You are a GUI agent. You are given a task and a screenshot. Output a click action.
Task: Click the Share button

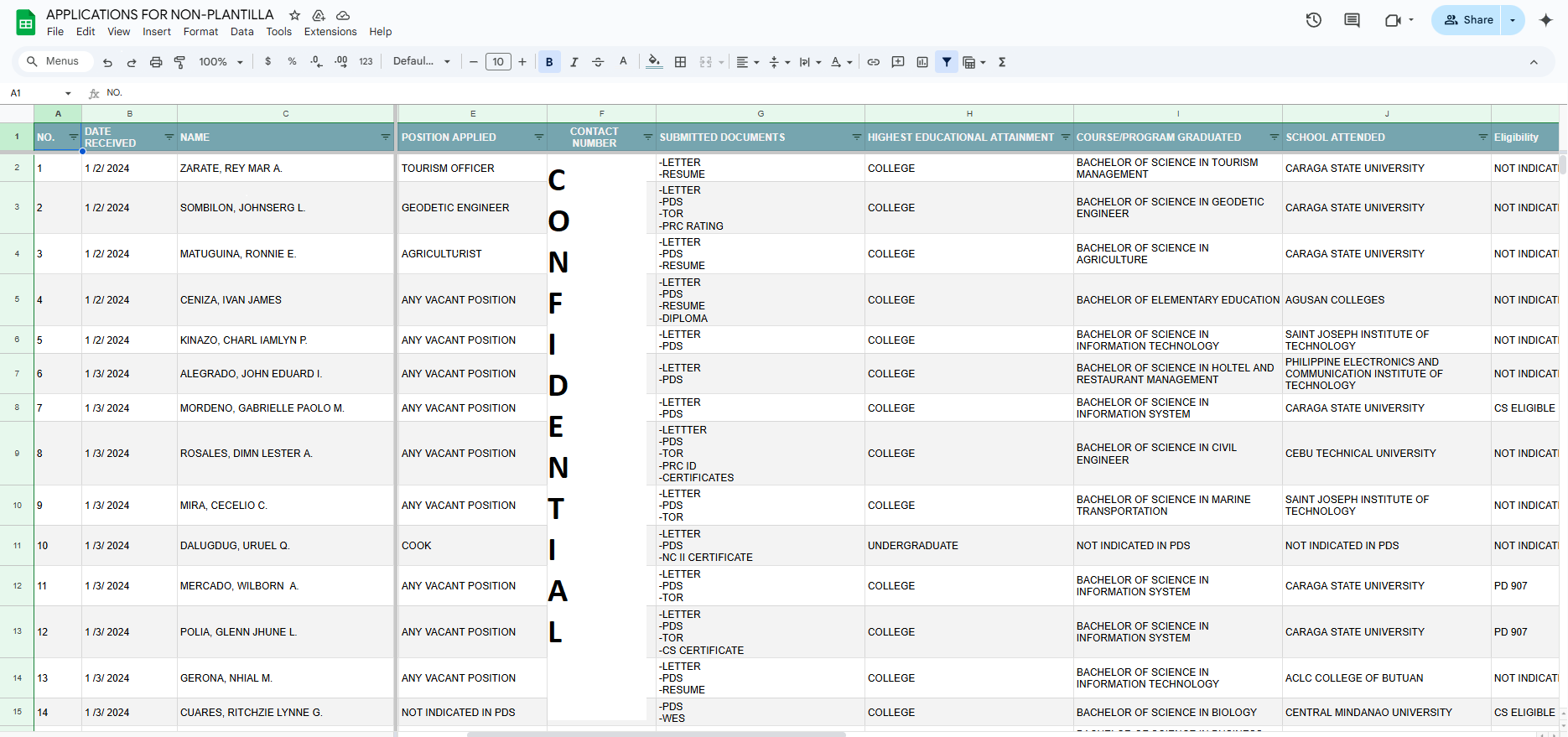coord(1469,20)
